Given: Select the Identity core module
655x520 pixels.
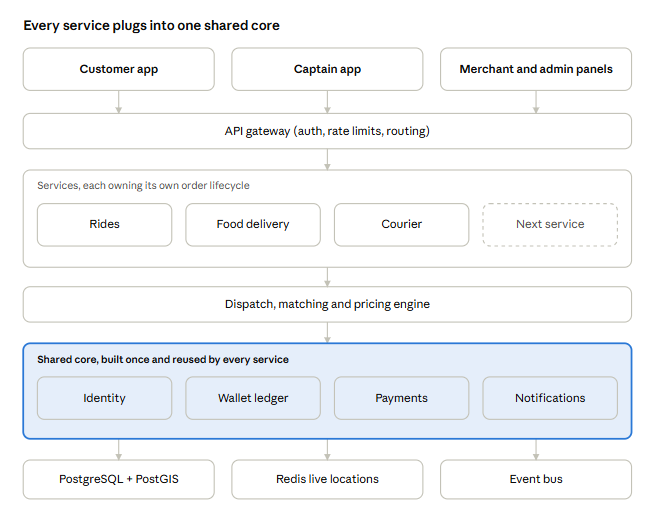Looking at the screenshot, I should 104,398.
